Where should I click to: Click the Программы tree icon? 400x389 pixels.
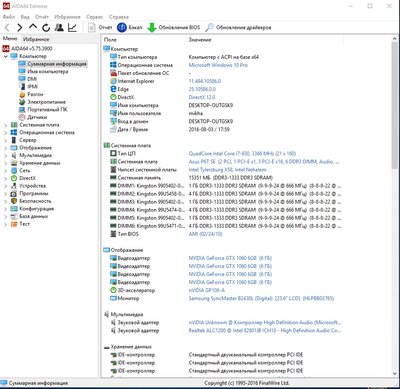tap(14, 194)
